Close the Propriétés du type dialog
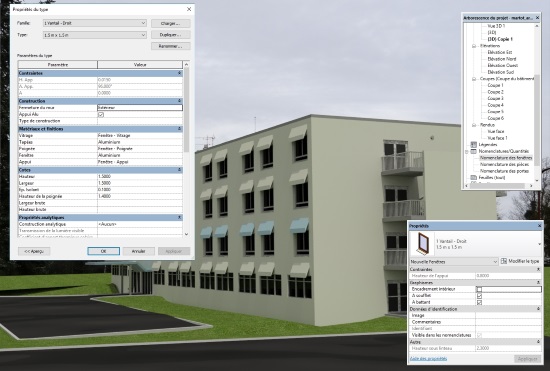 (189, 9)
